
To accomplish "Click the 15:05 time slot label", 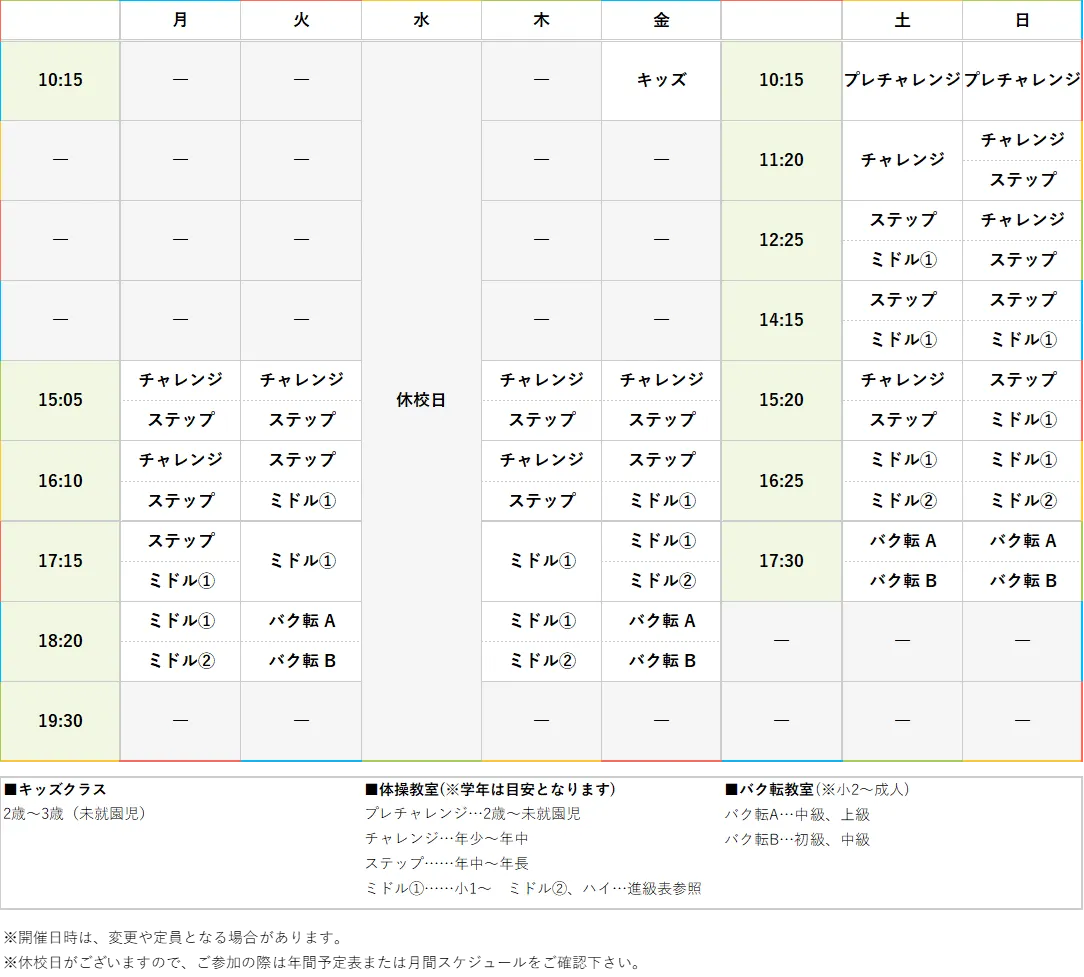I will [59, 400].
